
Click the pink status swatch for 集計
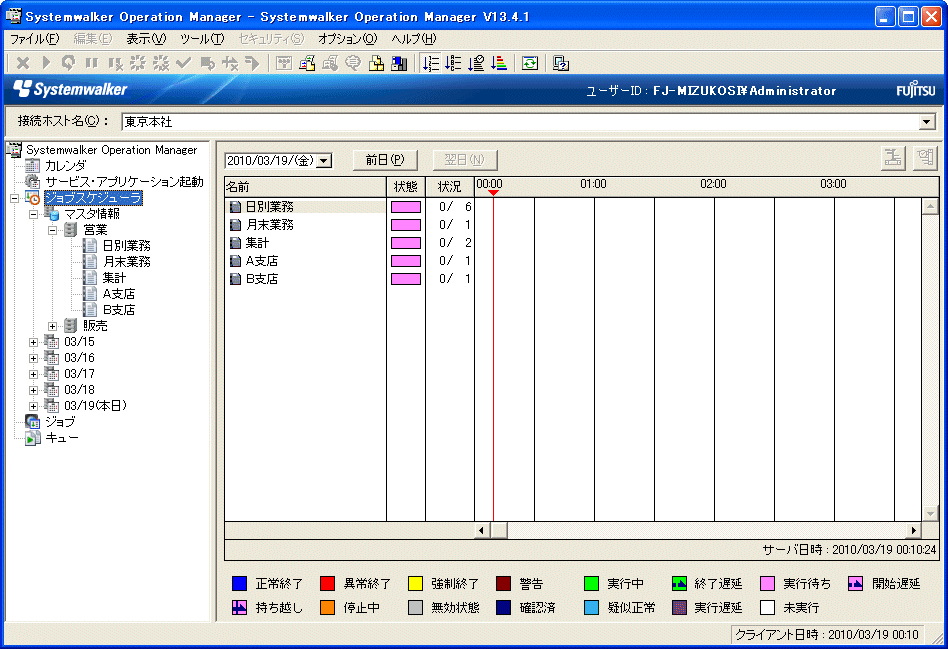click(405, 243)
